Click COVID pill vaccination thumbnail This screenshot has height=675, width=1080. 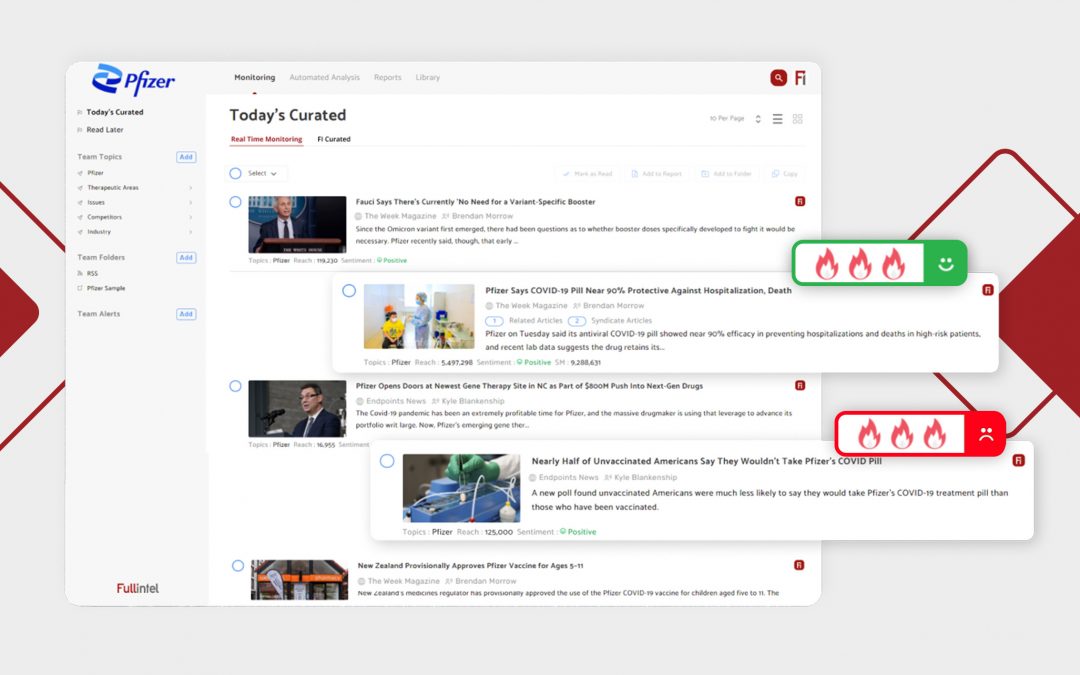pyautogui.click(x=419, y=316)
